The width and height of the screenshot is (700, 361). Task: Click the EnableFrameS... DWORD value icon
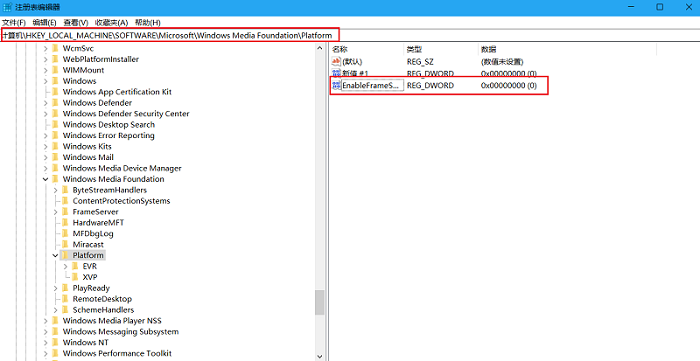tap(336, 85)
